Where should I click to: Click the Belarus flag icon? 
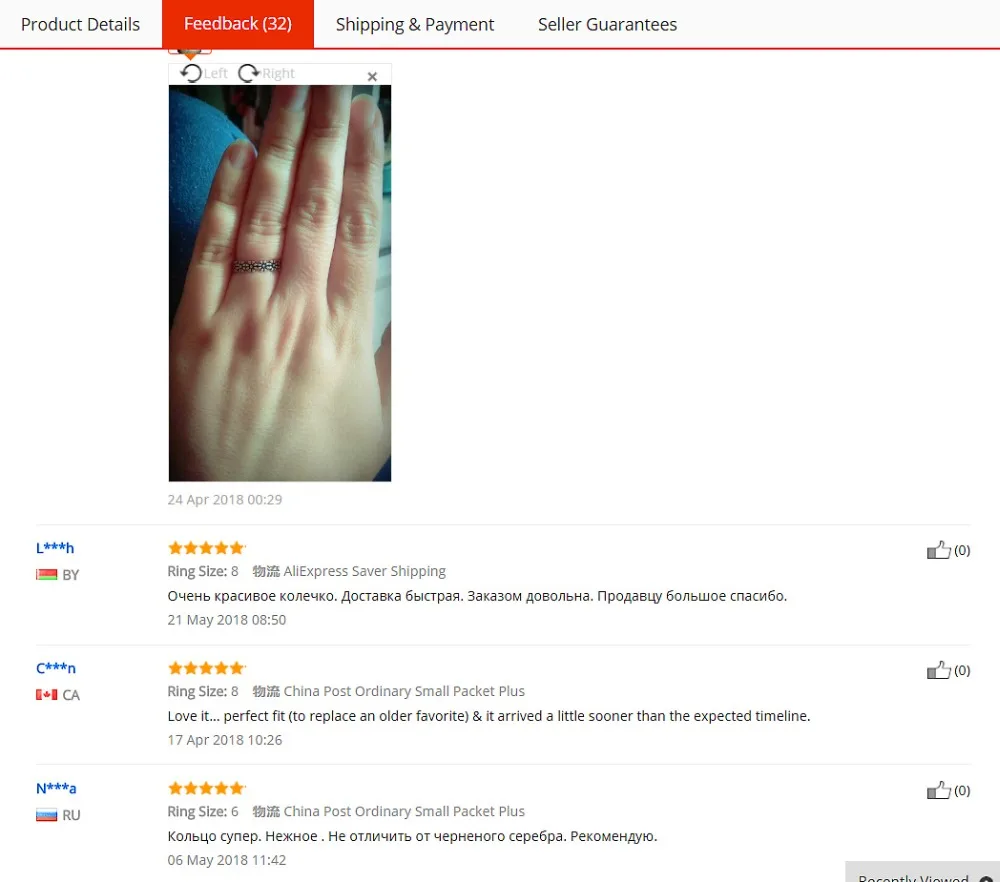point(47,575)
